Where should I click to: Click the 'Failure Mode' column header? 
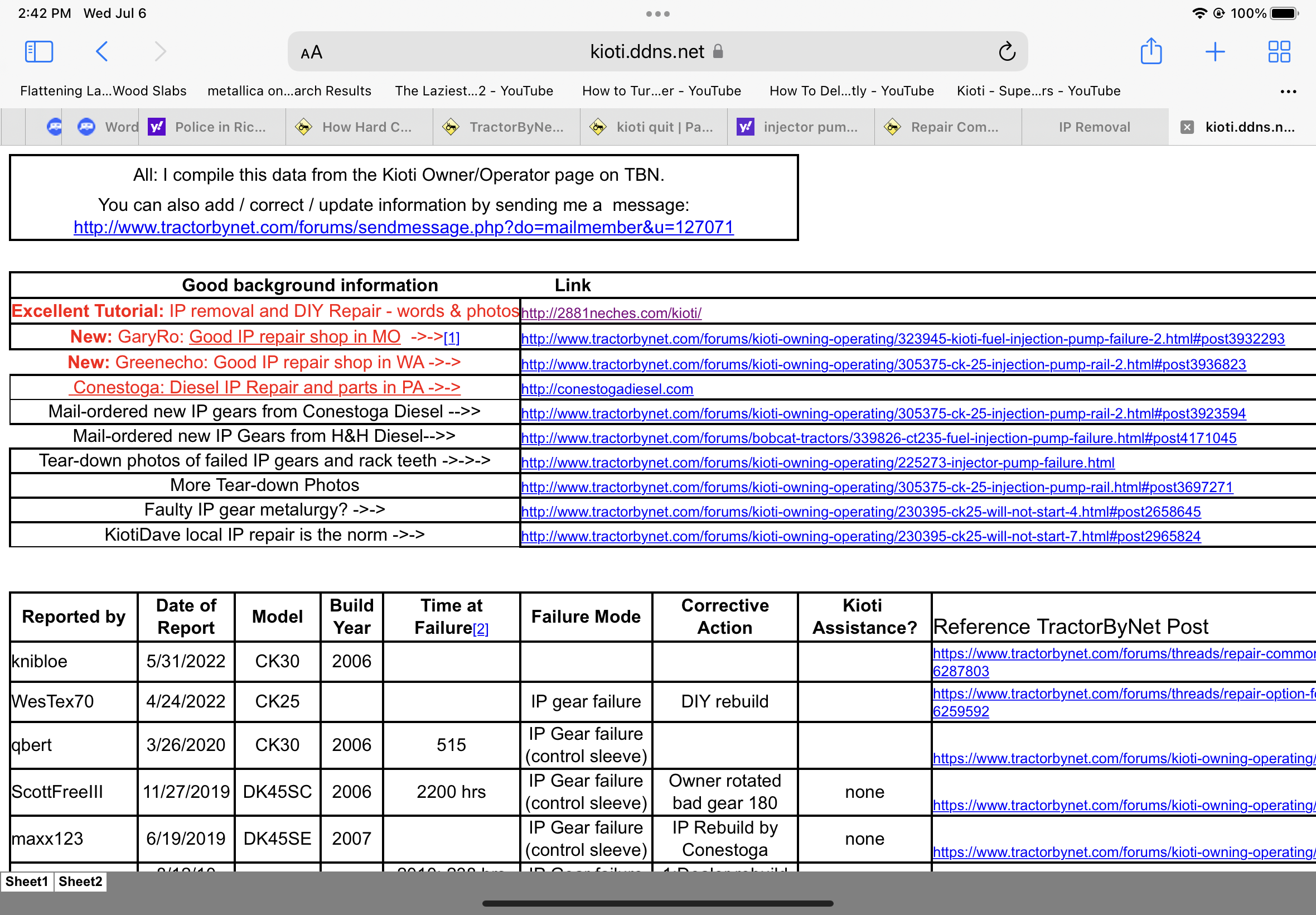coord(586,617)
